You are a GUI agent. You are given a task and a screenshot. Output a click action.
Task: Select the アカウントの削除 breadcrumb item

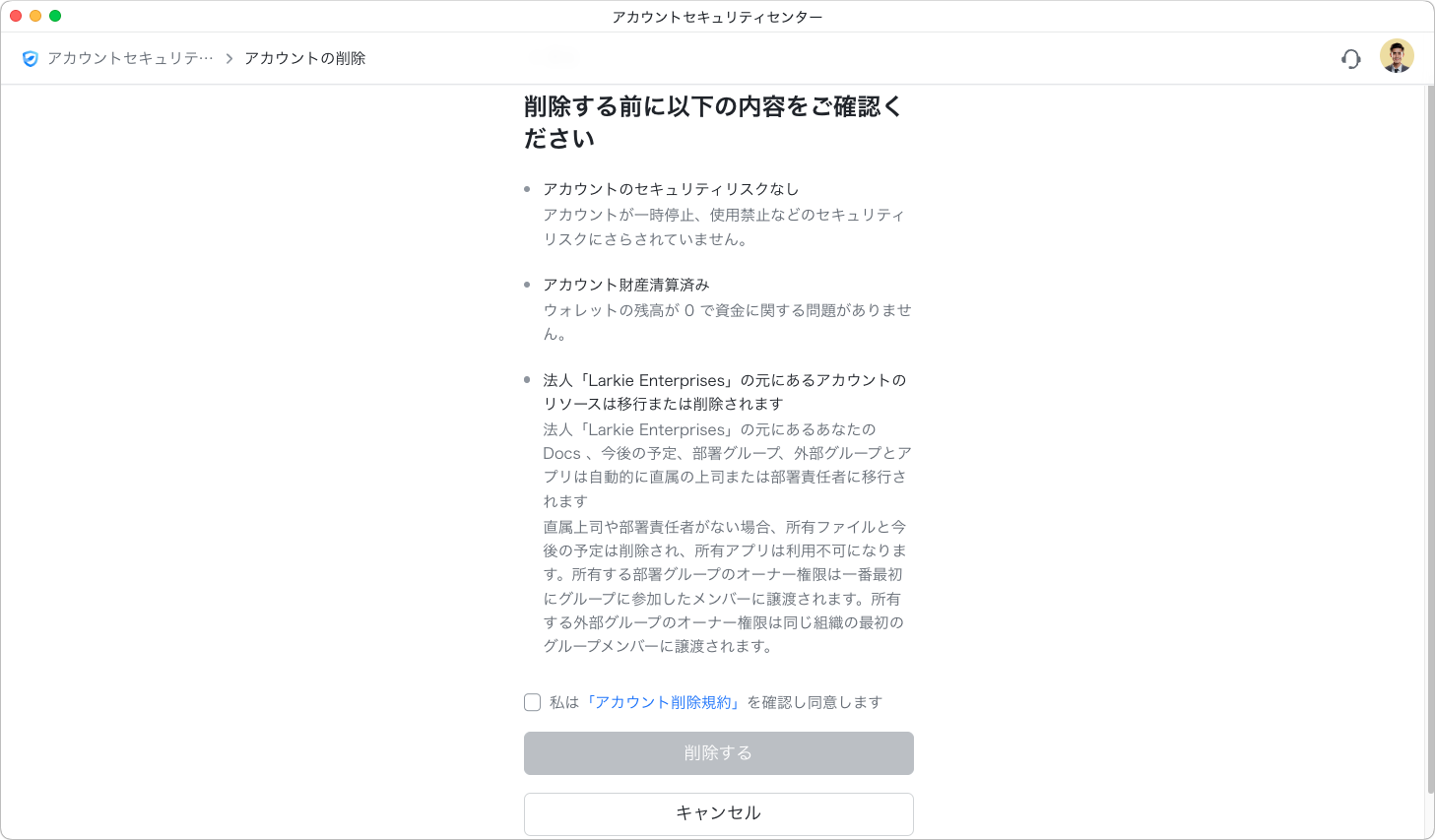pos(304,59)
